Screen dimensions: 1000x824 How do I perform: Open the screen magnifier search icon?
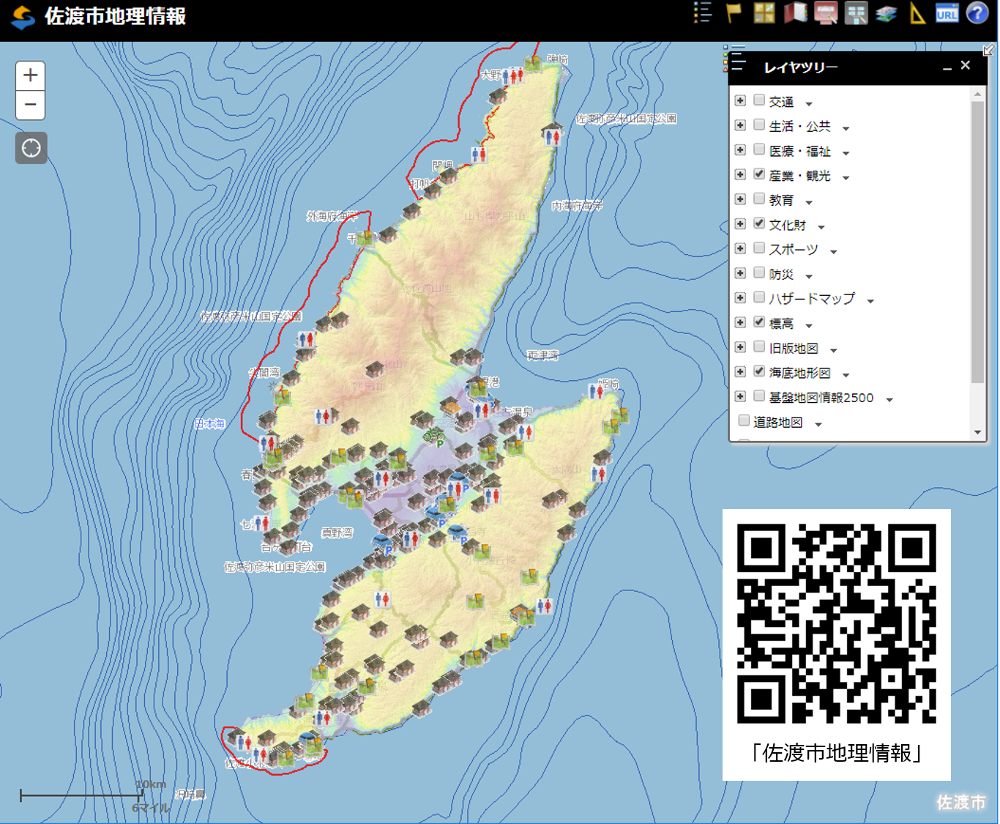click(x=824, y=13)
